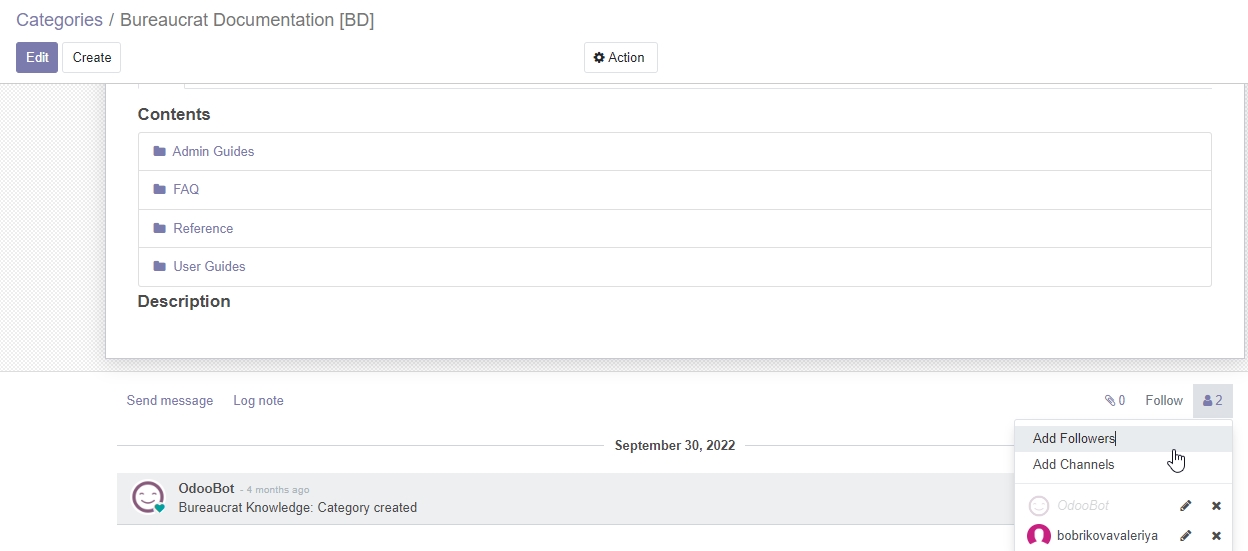The height and width of the screenshot is (551, 1248).
Task: Go to Categories breadcrumb link
Action: coord(59,20)
